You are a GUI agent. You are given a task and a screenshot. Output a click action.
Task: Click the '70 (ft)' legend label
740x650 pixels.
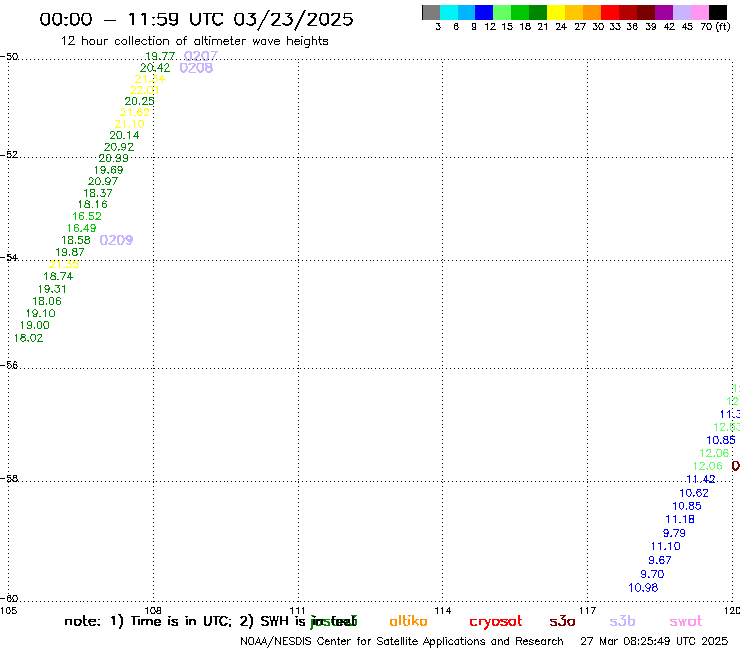pyautogui.click(x=715, y=27)
